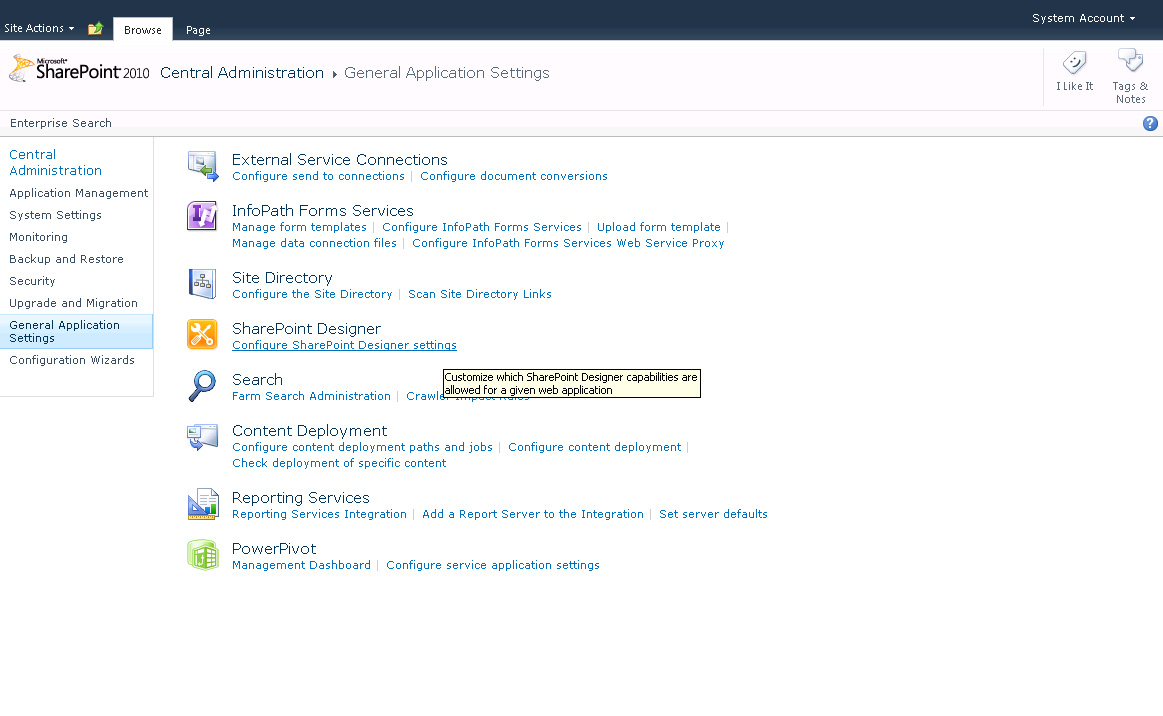Click Configure InfoPath Forms Services link

tap(481, 227)
